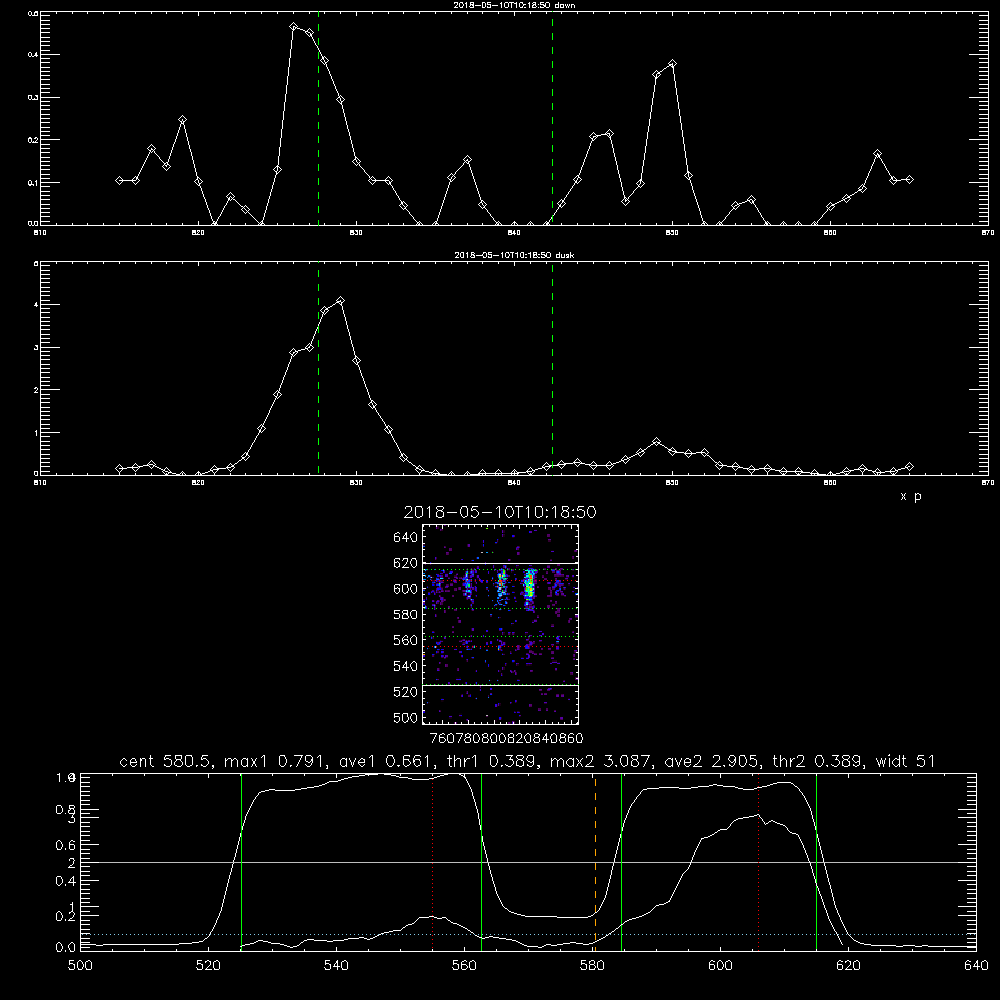The height and width of the screenshot is (1000, 1000).
Task: Click the '640' label on the color image y-axis
Action: coord(406,538)
